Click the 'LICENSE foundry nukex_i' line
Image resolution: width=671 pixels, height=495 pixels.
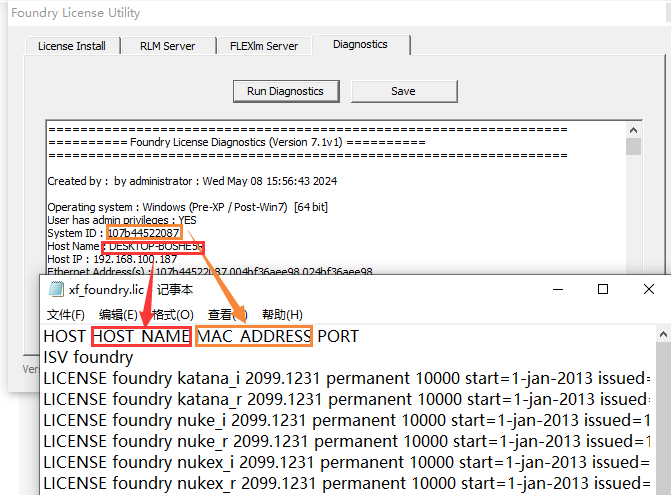click(347, 462)
